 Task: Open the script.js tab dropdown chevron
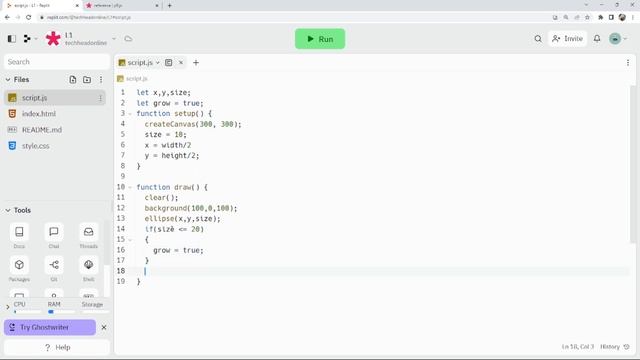point(158,62)
